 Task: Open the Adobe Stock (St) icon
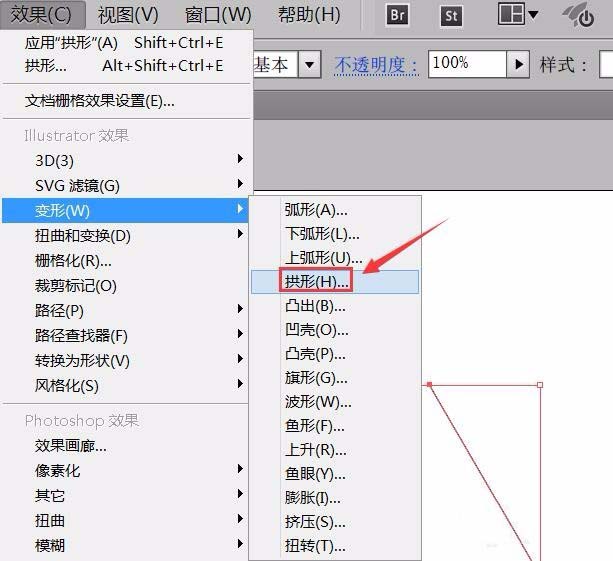click(451, 16)
